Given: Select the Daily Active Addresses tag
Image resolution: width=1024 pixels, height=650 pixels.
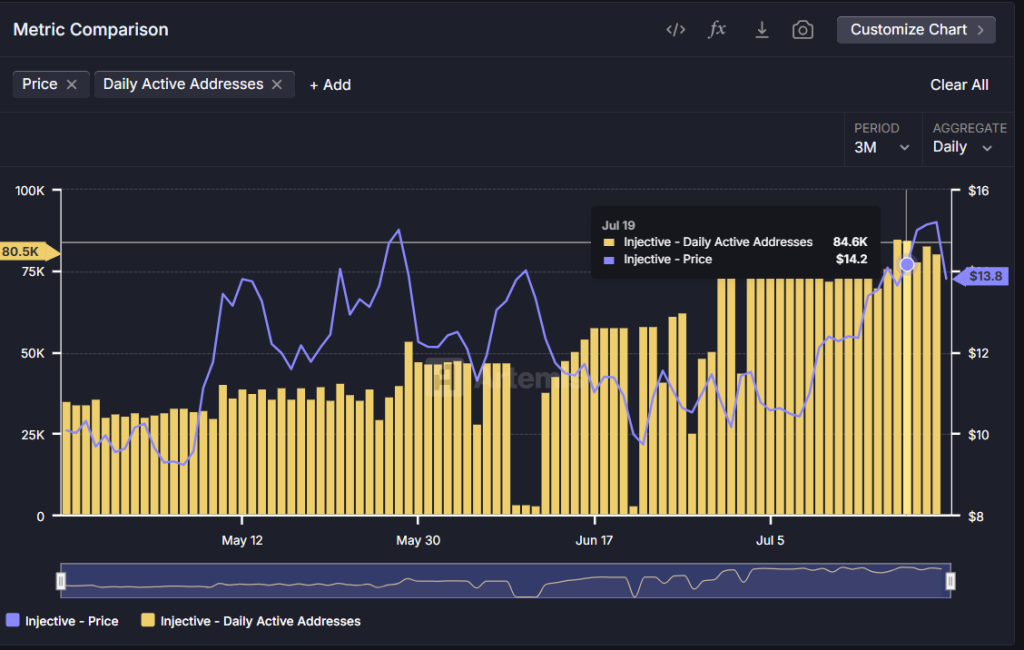Looking at the screenshot, I should pyautogui.click(x=183, y=85).
